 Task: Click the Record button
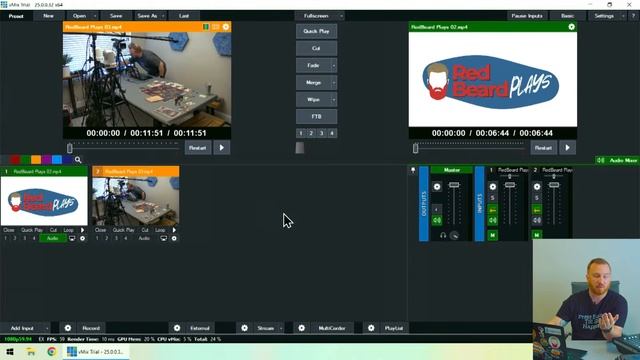(91, 328)
